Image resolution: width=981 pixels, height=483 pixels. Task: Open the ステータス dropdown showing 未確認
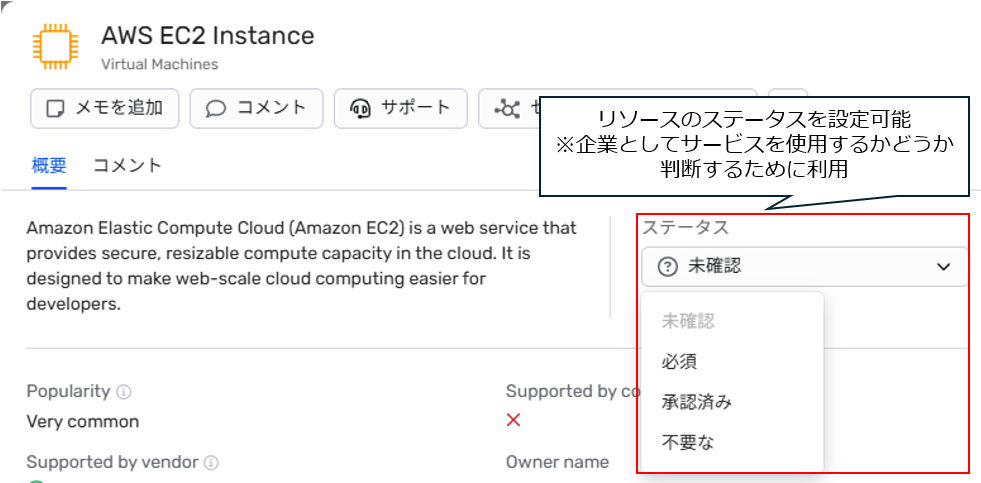(x=805, y=267)
